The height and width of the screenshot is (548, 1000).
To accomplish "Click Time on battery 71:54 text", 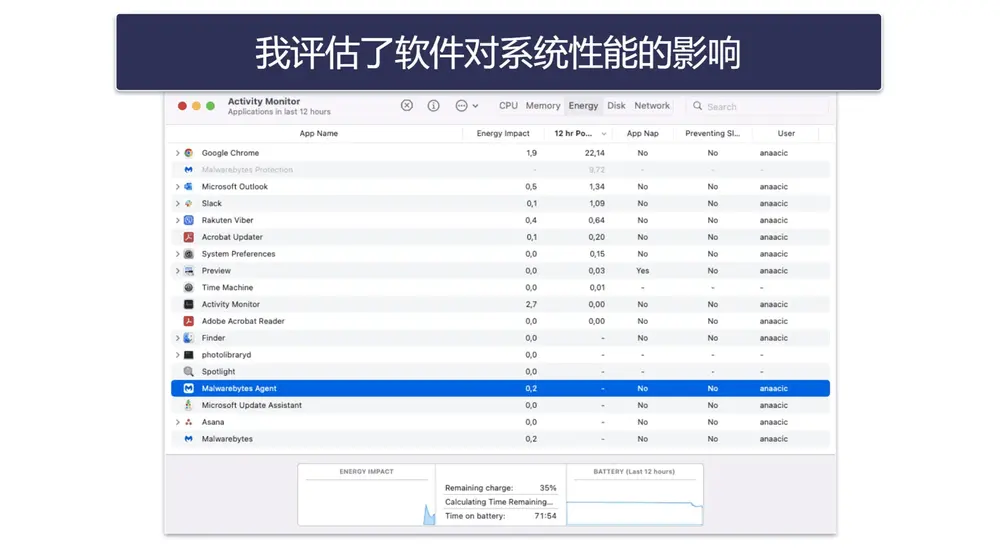I will point(501,516).
